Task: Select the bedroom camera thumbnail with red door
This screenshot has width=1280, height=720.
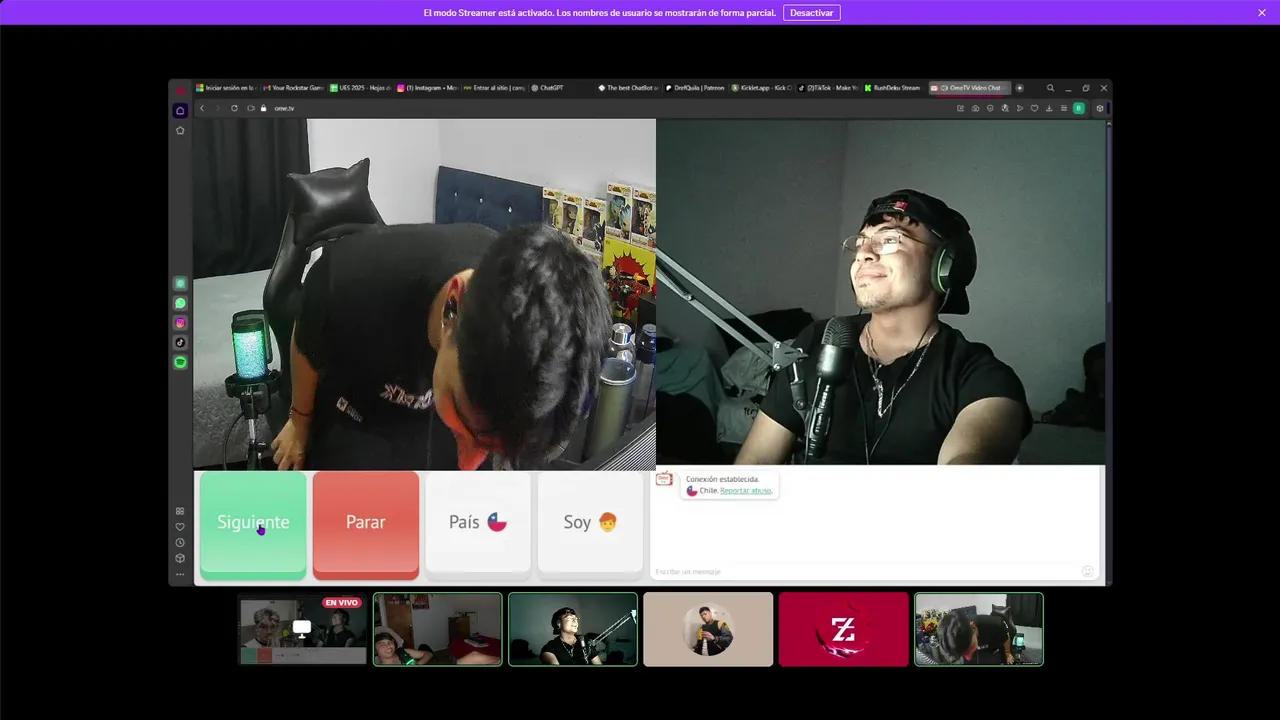Action: click(438, 629)
